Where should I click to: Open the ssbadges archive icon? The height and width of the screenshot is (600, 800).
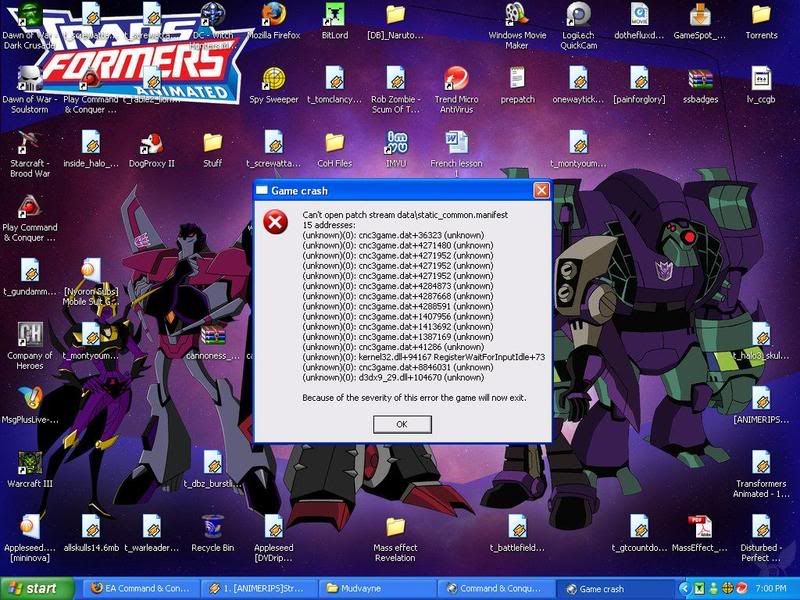[700, 79]
